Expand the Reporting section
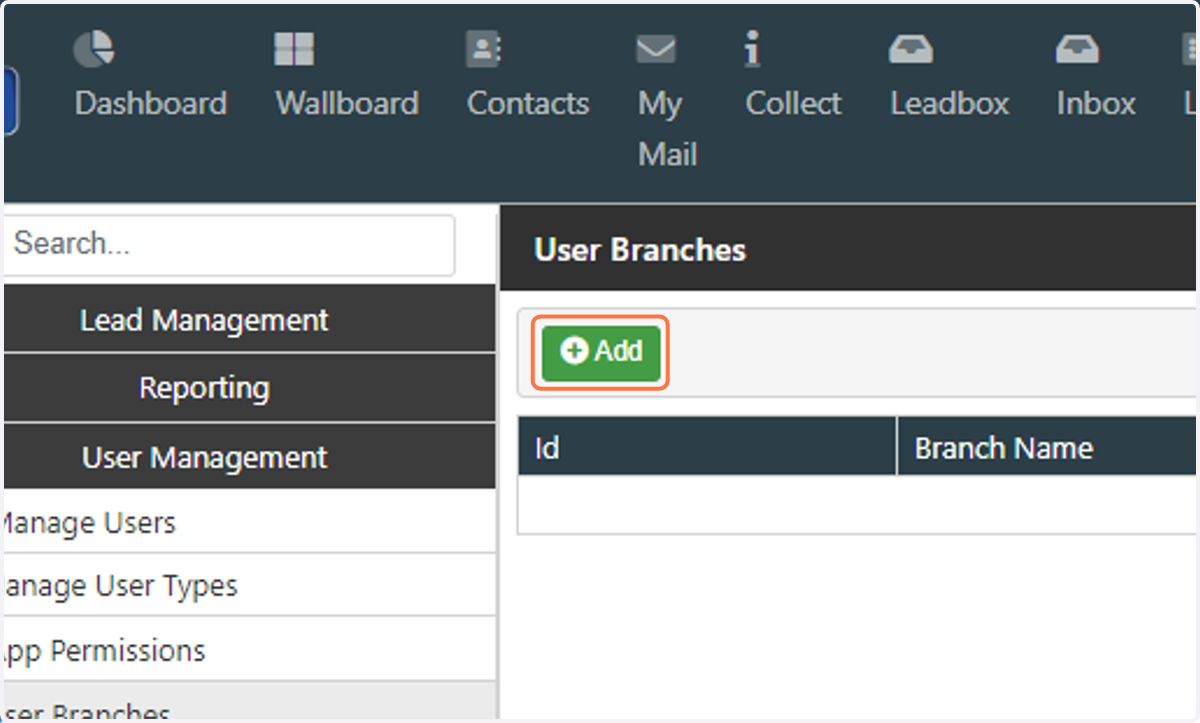 pyautogui.click(x=249, y=388)
